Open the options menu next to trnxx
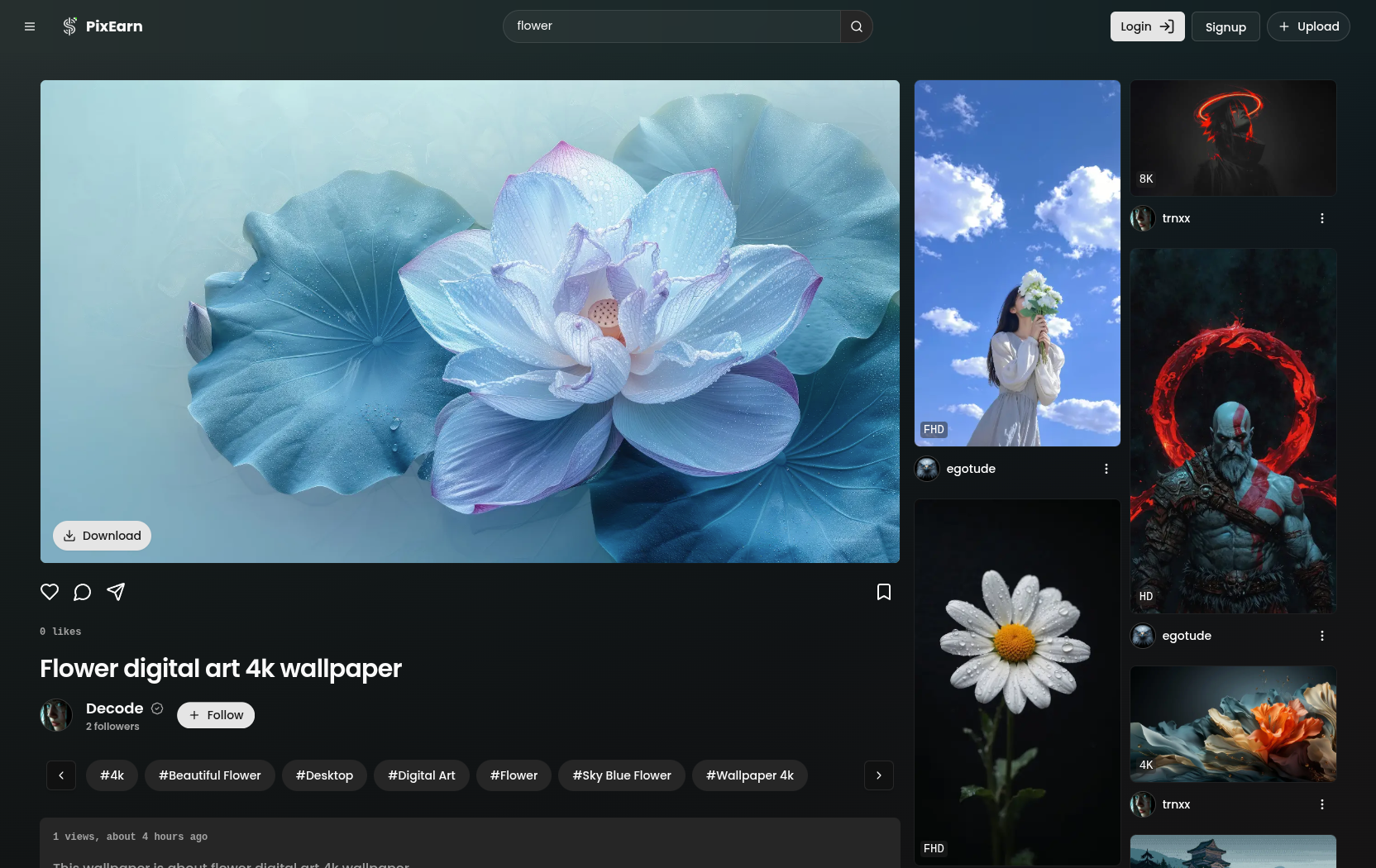 1321,218
